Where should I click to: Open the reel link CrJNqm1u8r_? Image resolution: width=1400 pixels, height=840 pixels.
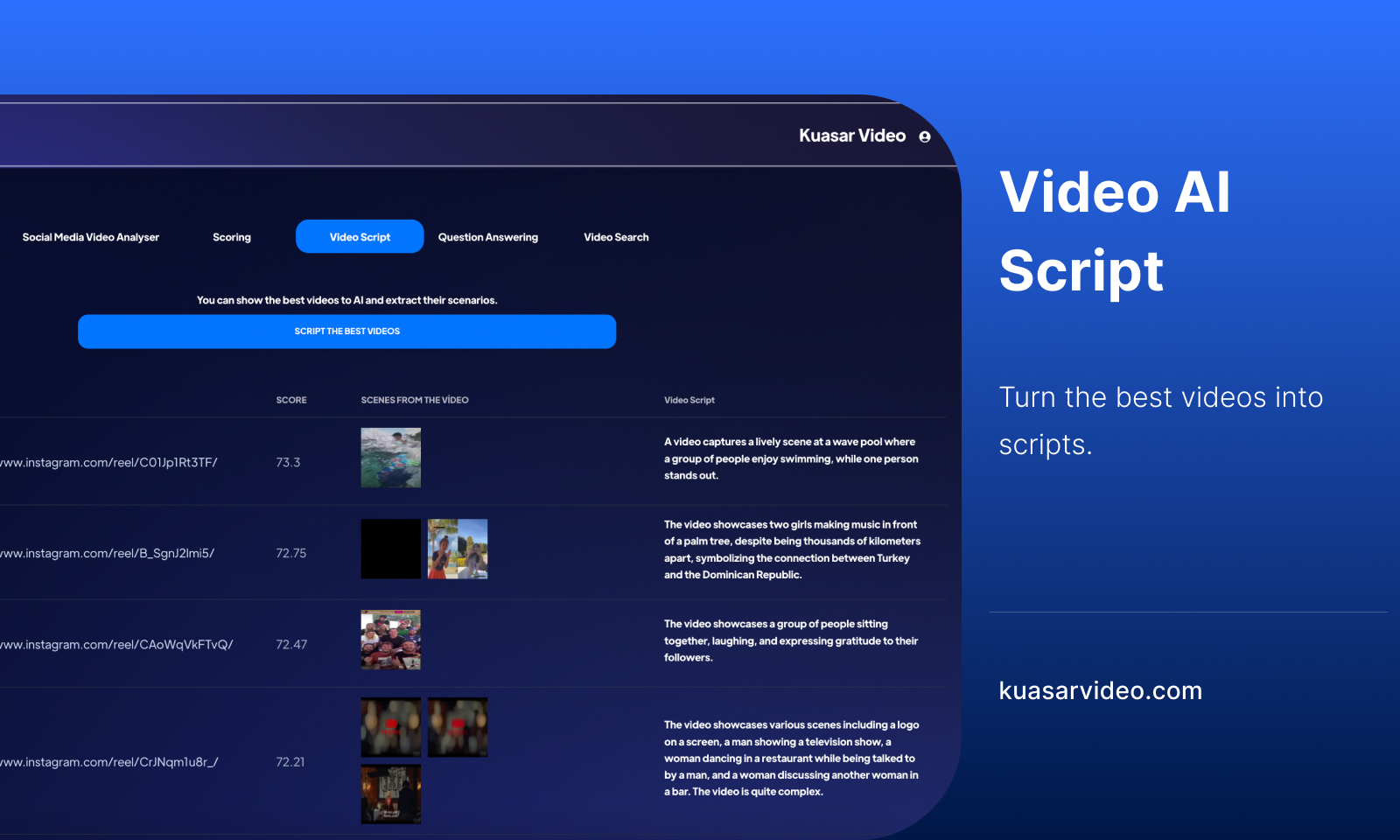(108, 762)
